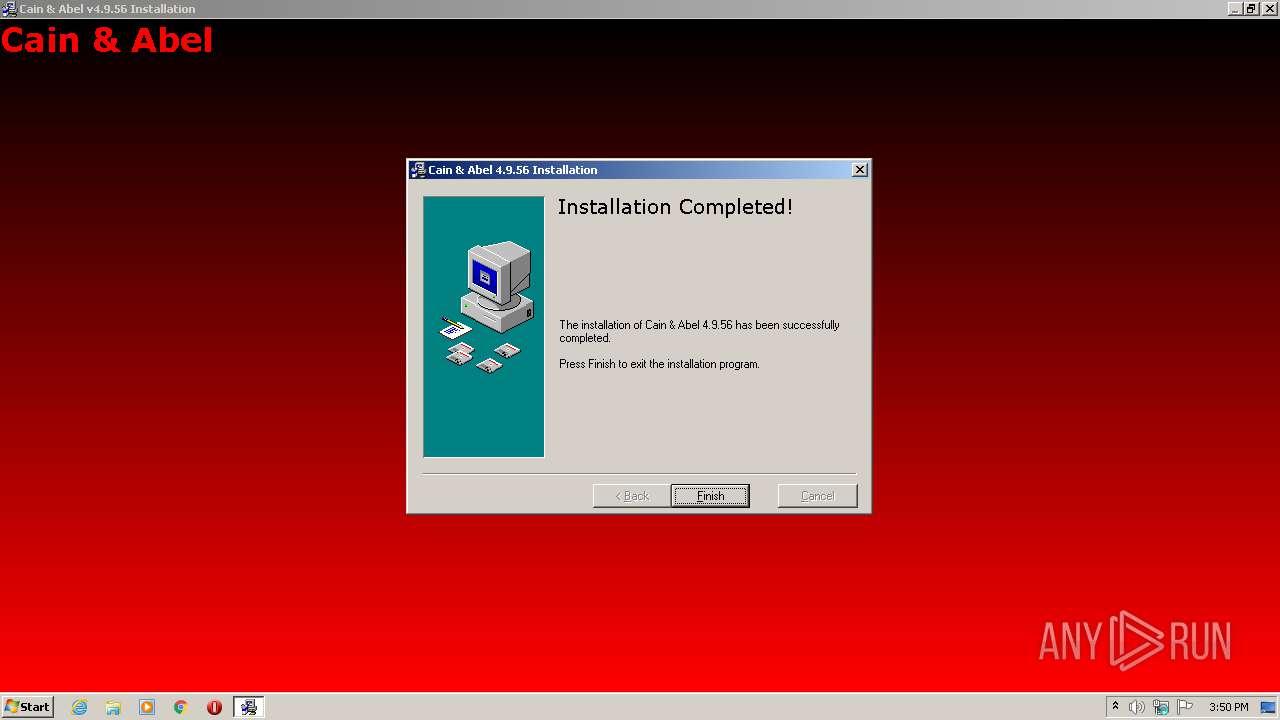Open Windows Explorer folder icon in taskbar
This screenshot has height=720, width=1280.
click(x=113, y=707)
